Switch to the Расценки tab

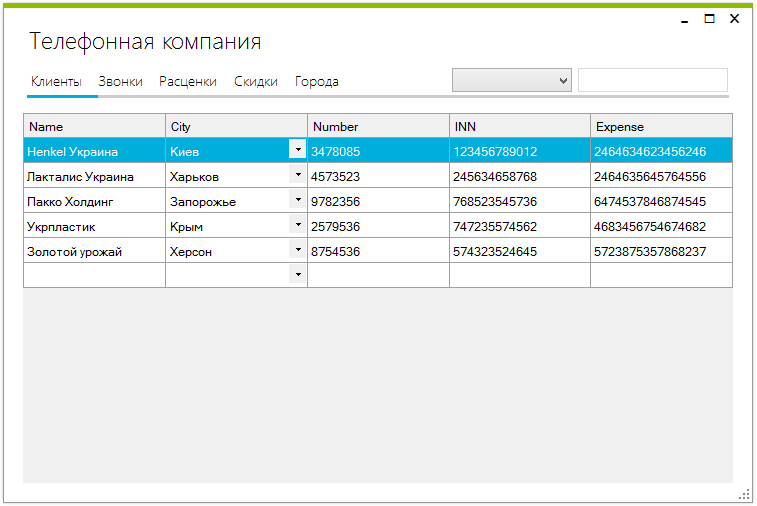pos(188,81)
